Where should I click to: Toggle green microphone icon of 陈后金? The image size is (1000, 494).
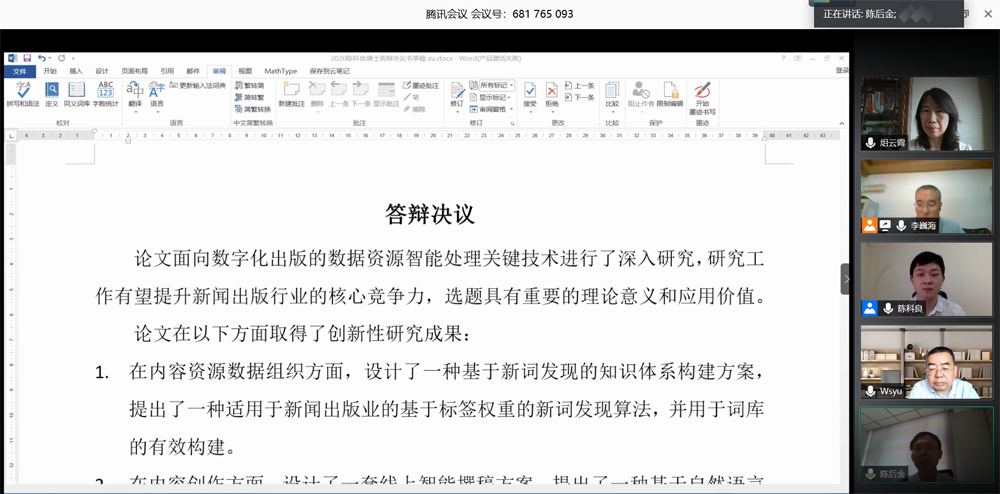point(870,474)
